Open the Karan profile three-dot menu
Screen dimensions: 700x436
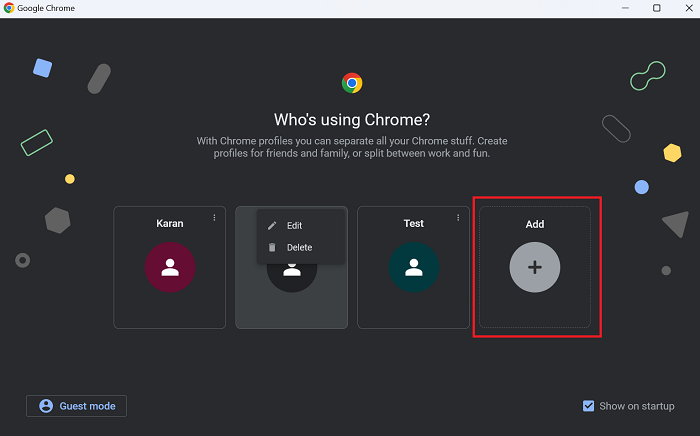(214, 218)
